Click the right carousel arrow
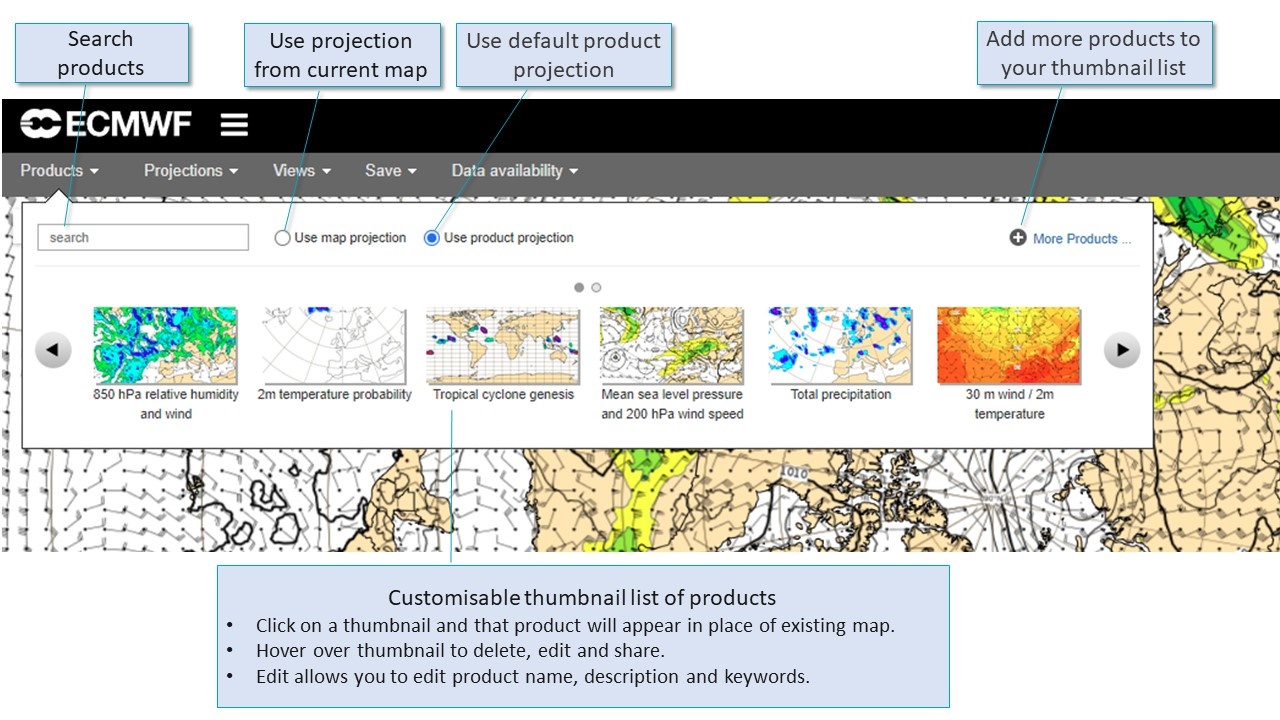Image resolution: width=1280 pixels, height=720 pixels. [1121, 349]
